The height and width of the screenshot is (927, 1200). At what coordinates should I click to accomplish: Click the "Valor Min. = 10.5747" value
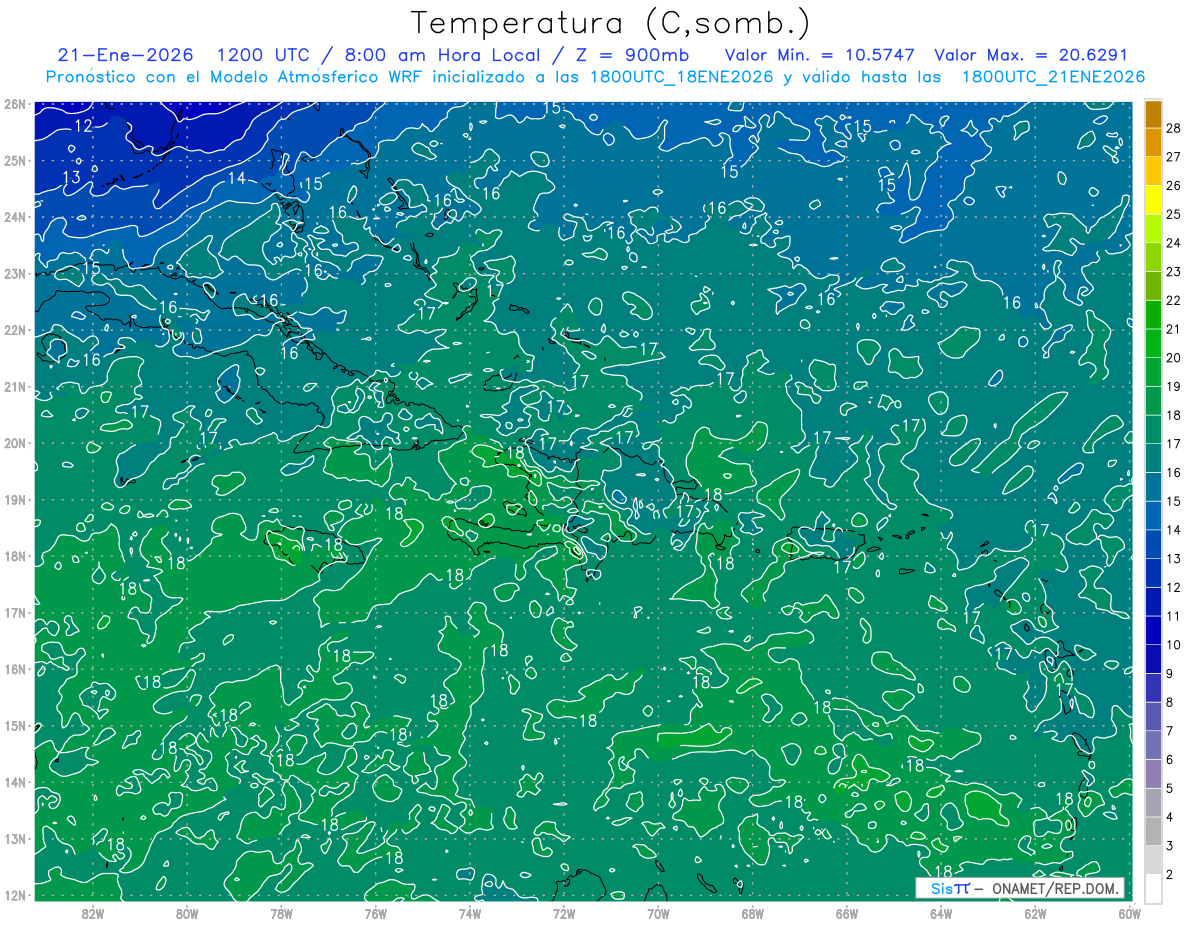coord(820,55)
